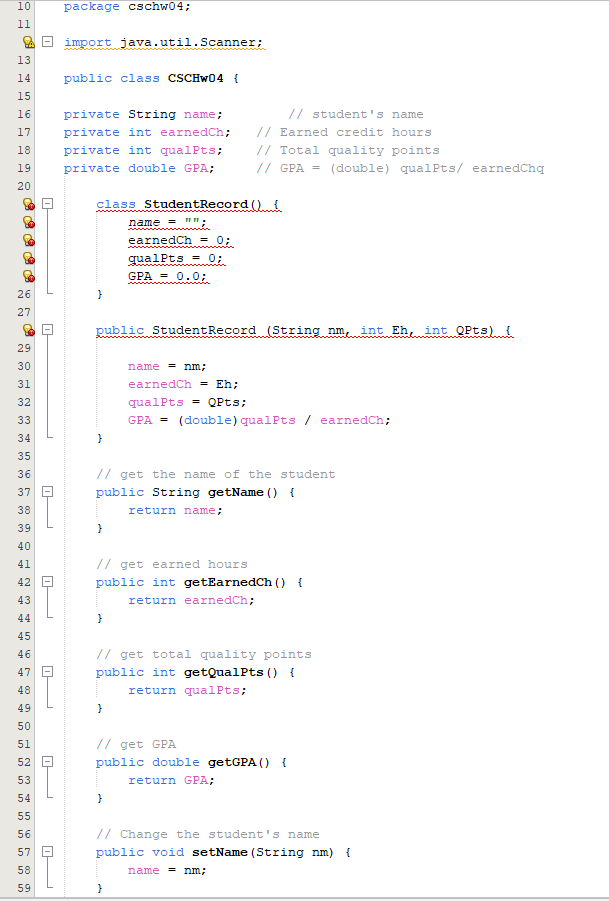Viewport: 609px width, 901px height.
Task: Collapse the StudentRecord(String nm...) constructor fold
Action: pos(48,330)
